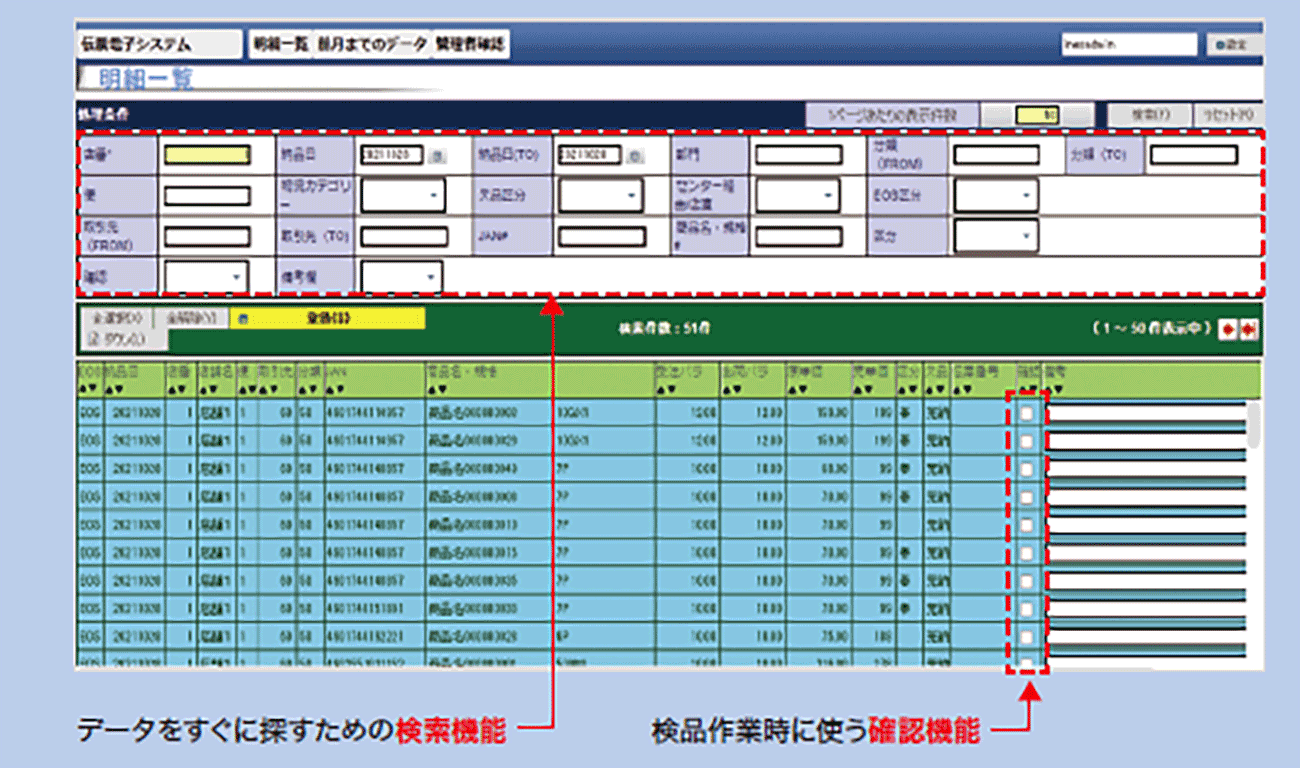Focus the 商品名・規格 search input field
The width and height of the screenshot is (1300, 768).
798,236
